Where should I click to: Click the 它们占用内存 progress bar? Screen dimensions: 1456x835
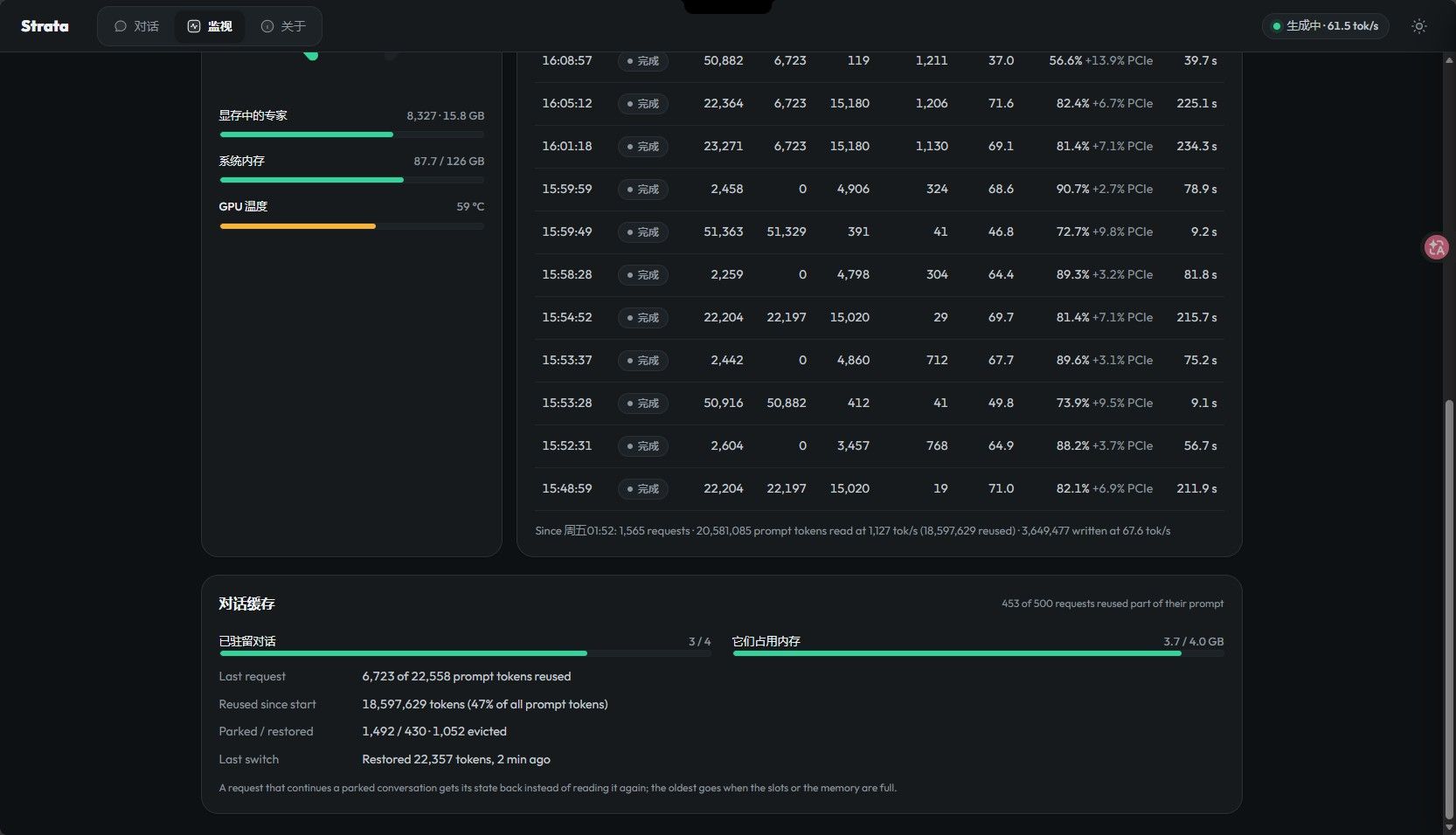(x=978, y=653)
